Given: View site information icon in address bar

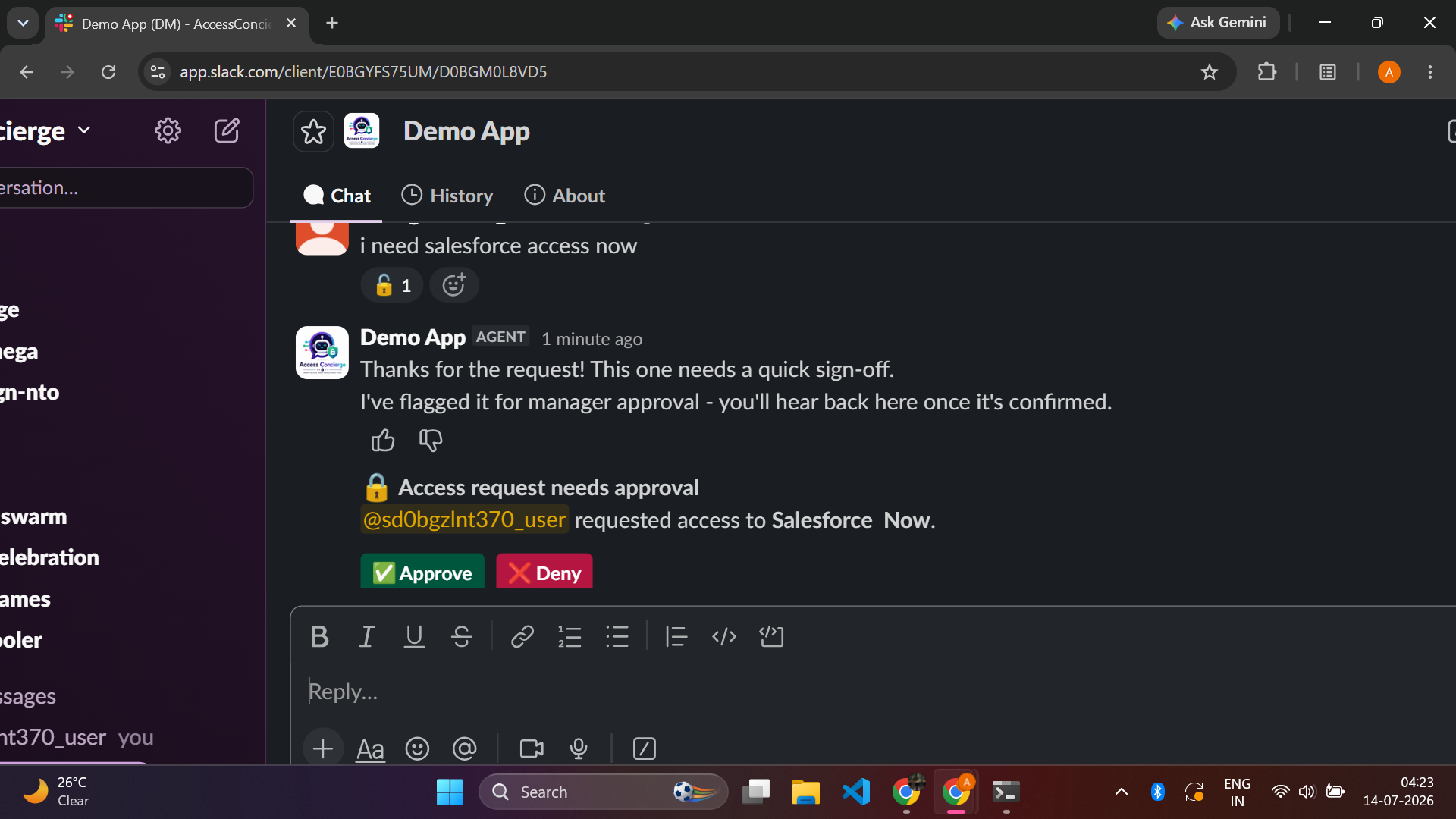Looking at the screenshot, I should [x=158, y=72].
